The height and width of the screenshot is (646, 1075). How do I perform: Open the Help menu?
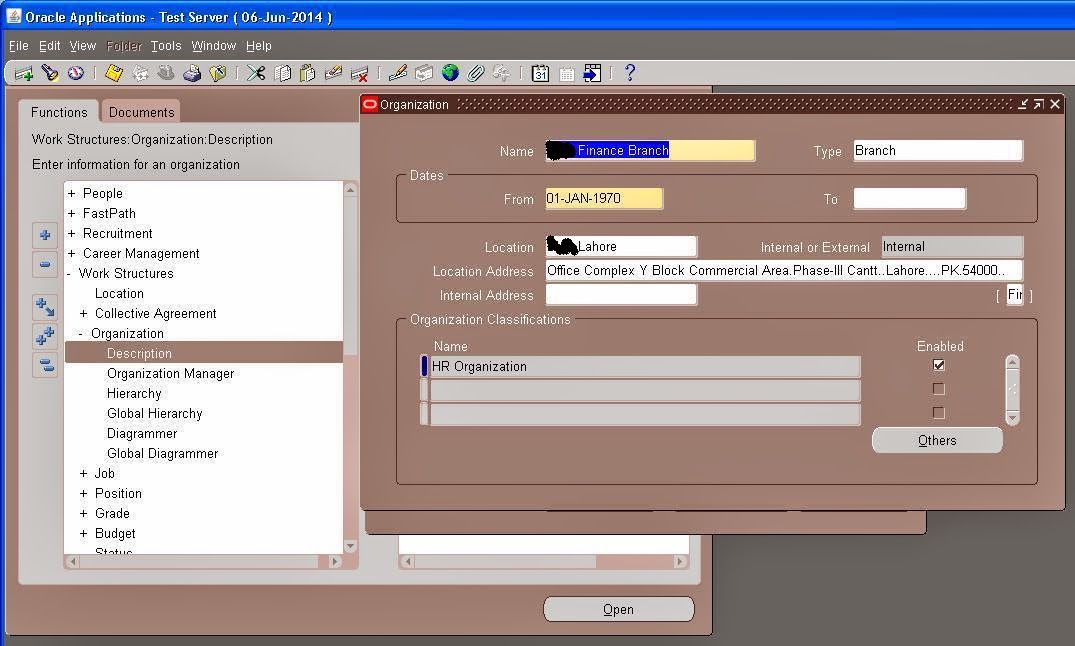tap(258, 46)
